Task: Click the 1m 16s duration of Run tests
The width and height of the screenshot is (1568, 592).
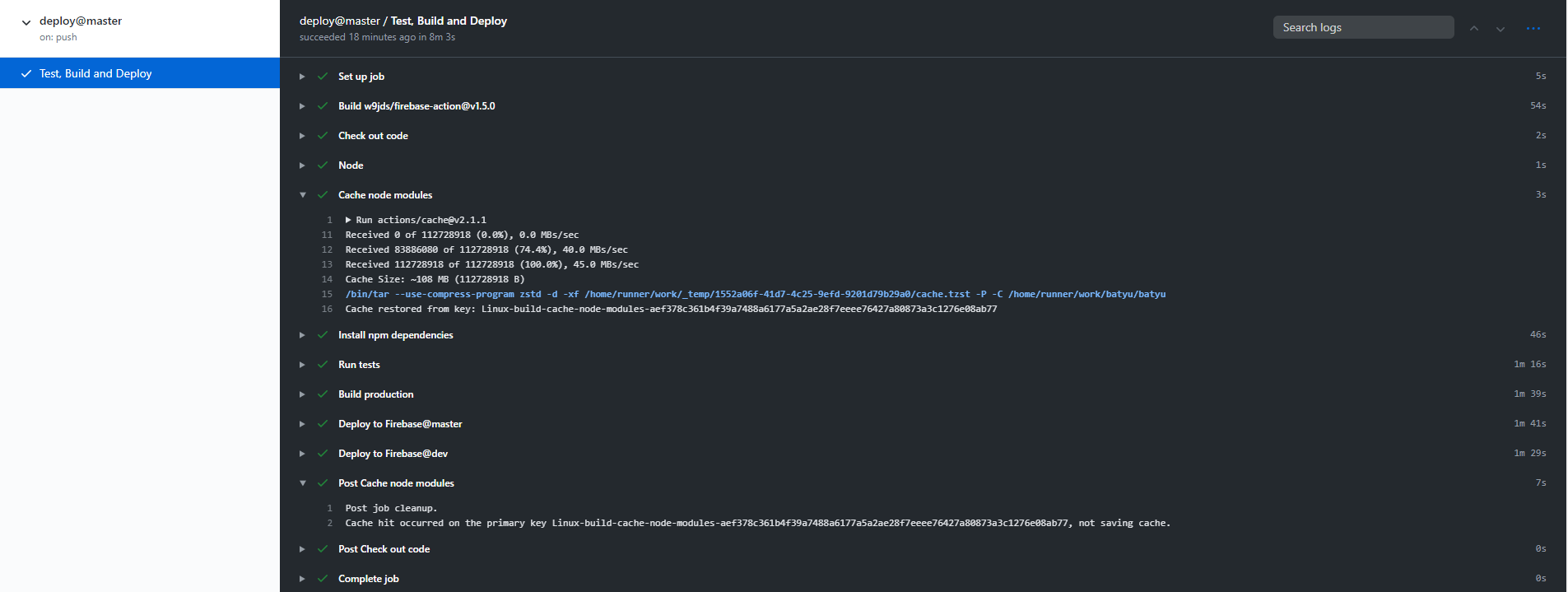Action: (1530, 365)
